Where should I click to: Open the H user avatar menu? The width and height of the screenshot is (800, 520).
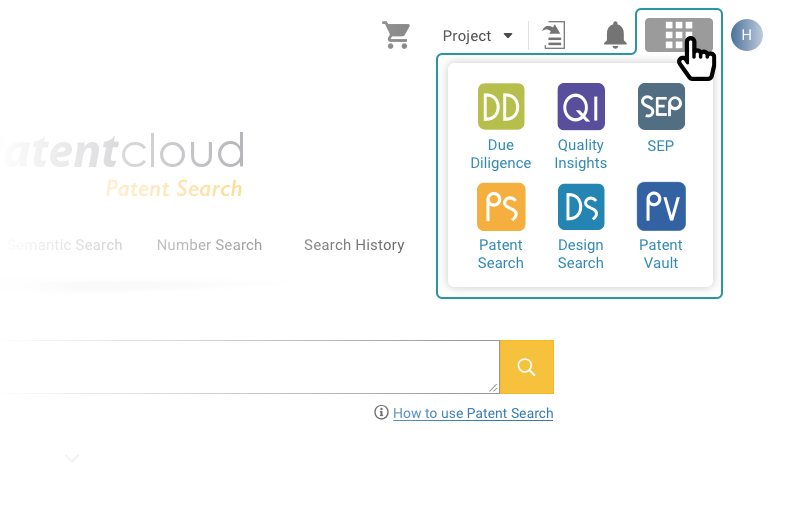point(746,35)
